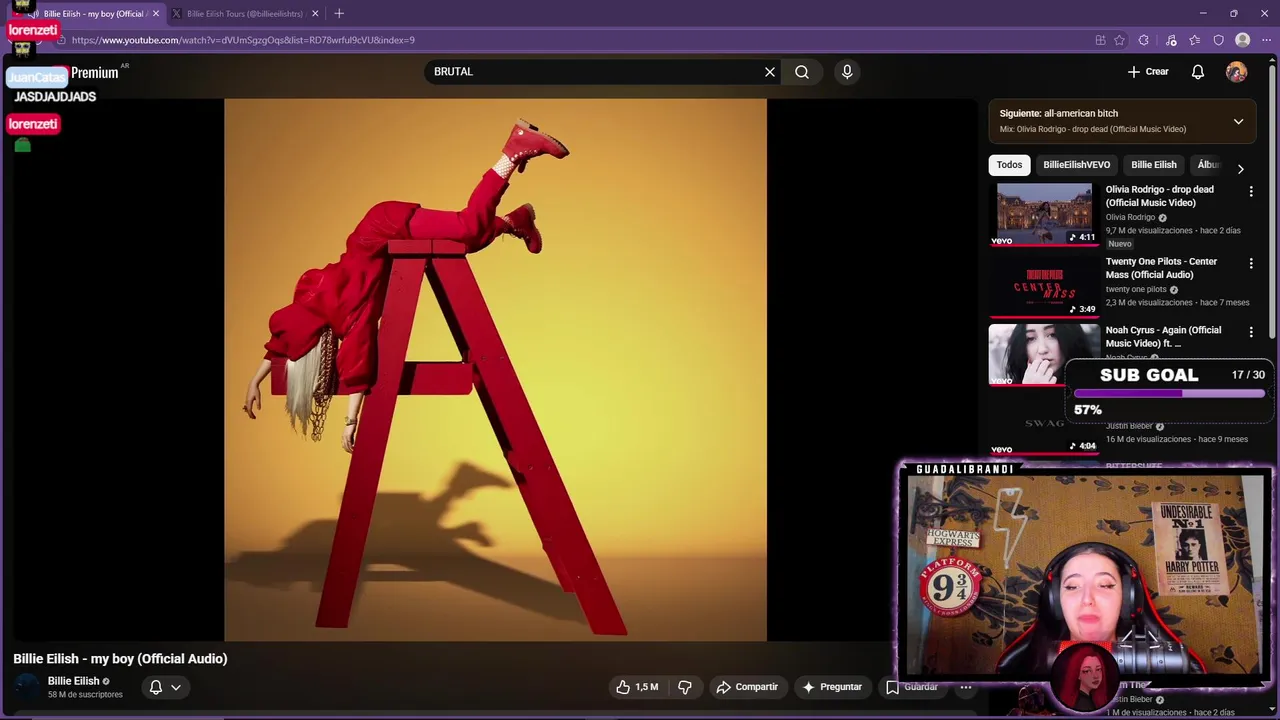Close the Billie Eilish Tours tab
This screenshot has width=1280, height=720.
click(315, 14)
